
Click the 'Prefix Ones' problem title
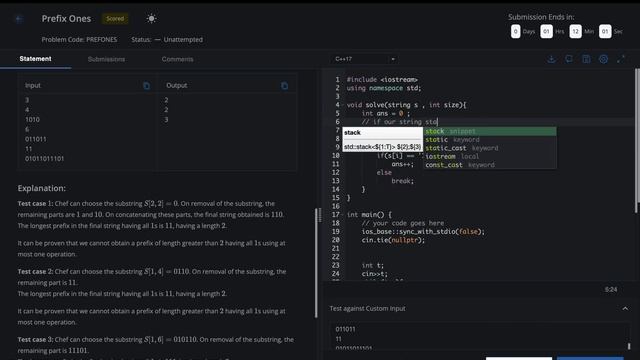pos(66,19)
